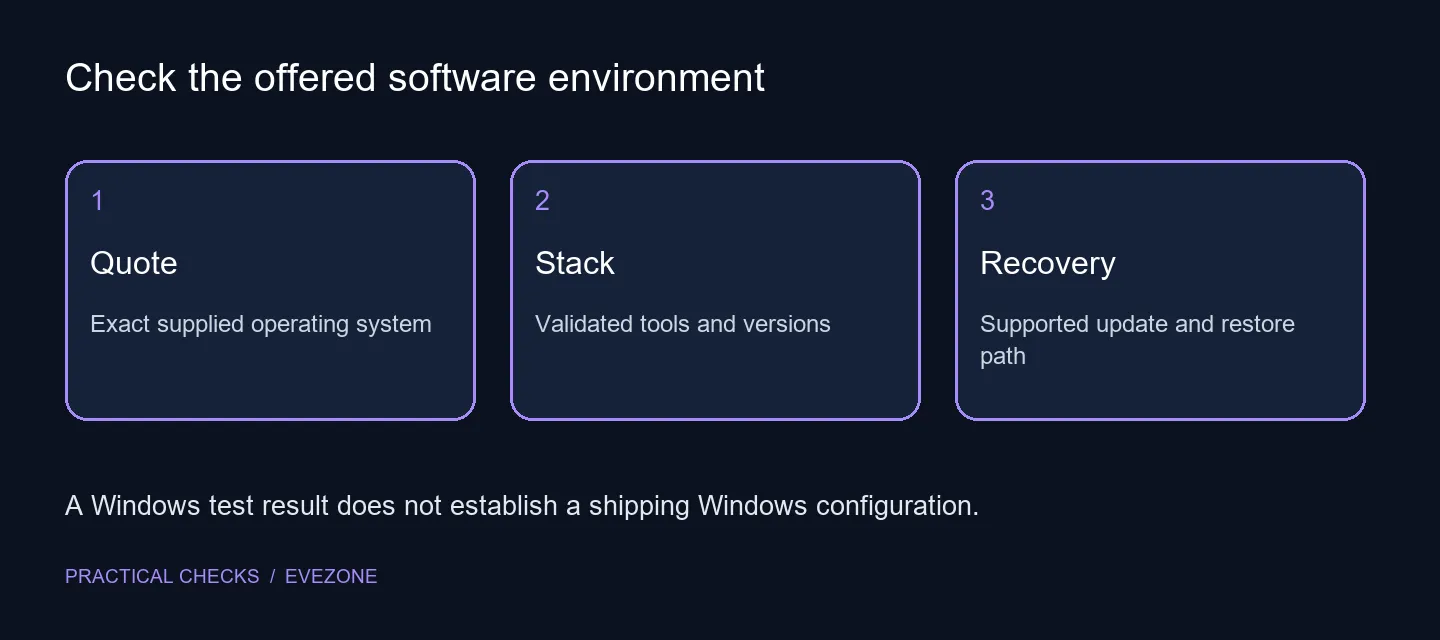This screenshot has height=640, width=1440.
Task: Click the heading "Check the offered software environment"
Action: pos(415,78)
